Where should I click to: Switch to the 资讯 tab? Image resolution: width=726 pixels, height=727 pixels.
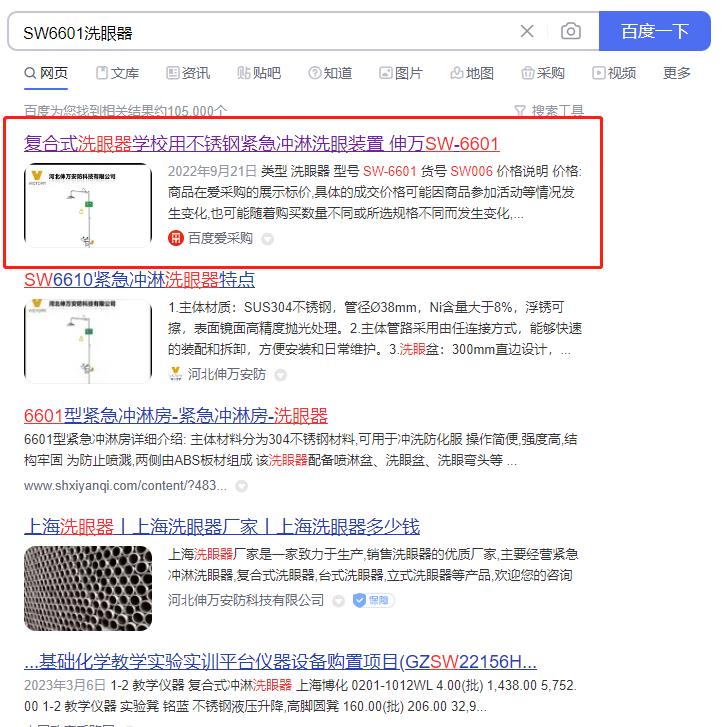tap(188, 73)
